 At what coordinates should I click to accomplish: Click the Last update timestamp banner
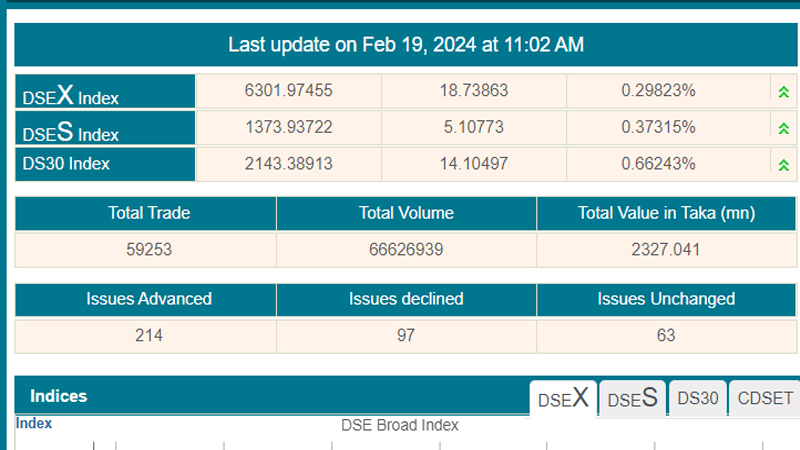pyautogui.click(x=406, y=45)
